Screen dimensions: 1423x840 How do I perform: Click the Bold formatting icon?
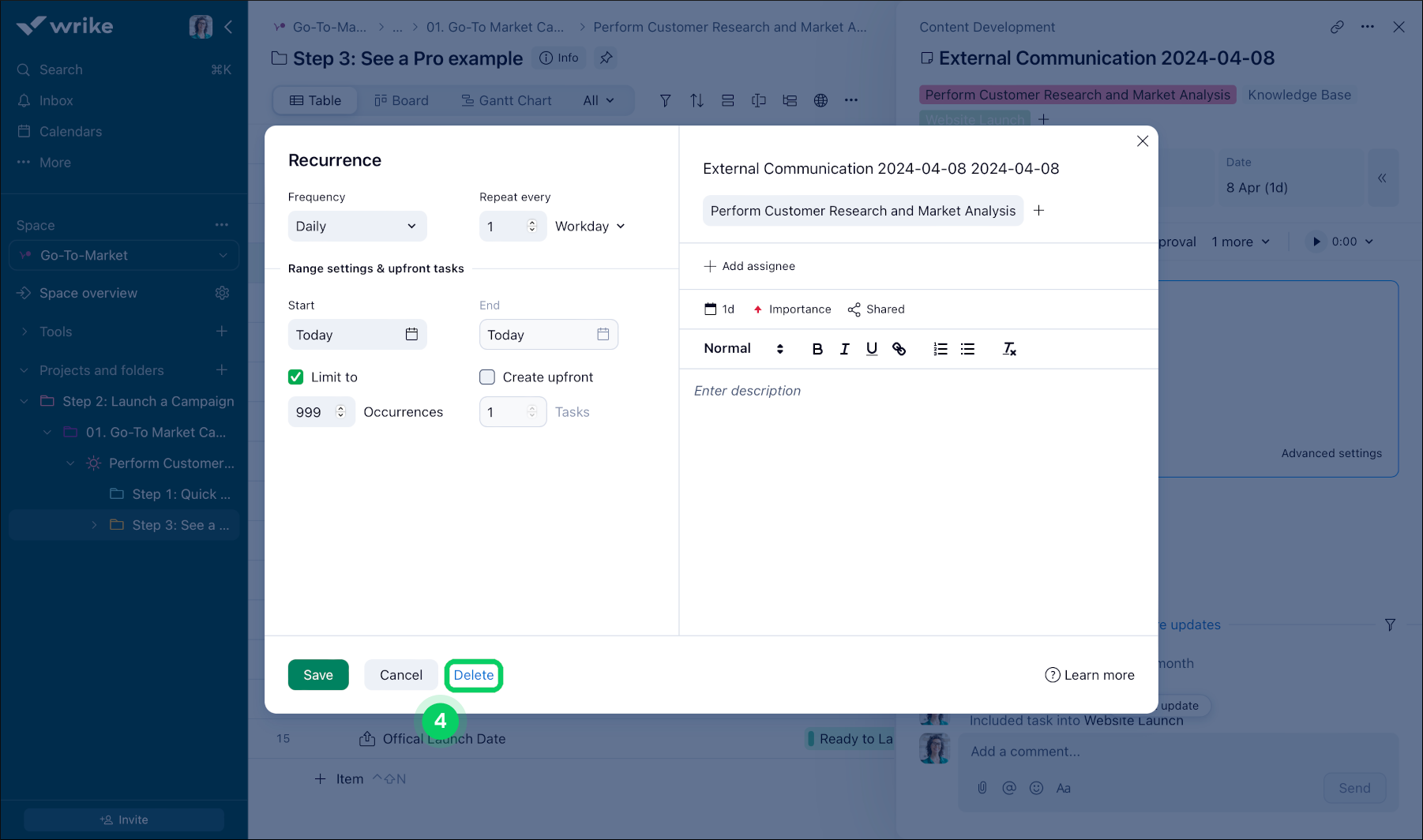coord(817,349)
